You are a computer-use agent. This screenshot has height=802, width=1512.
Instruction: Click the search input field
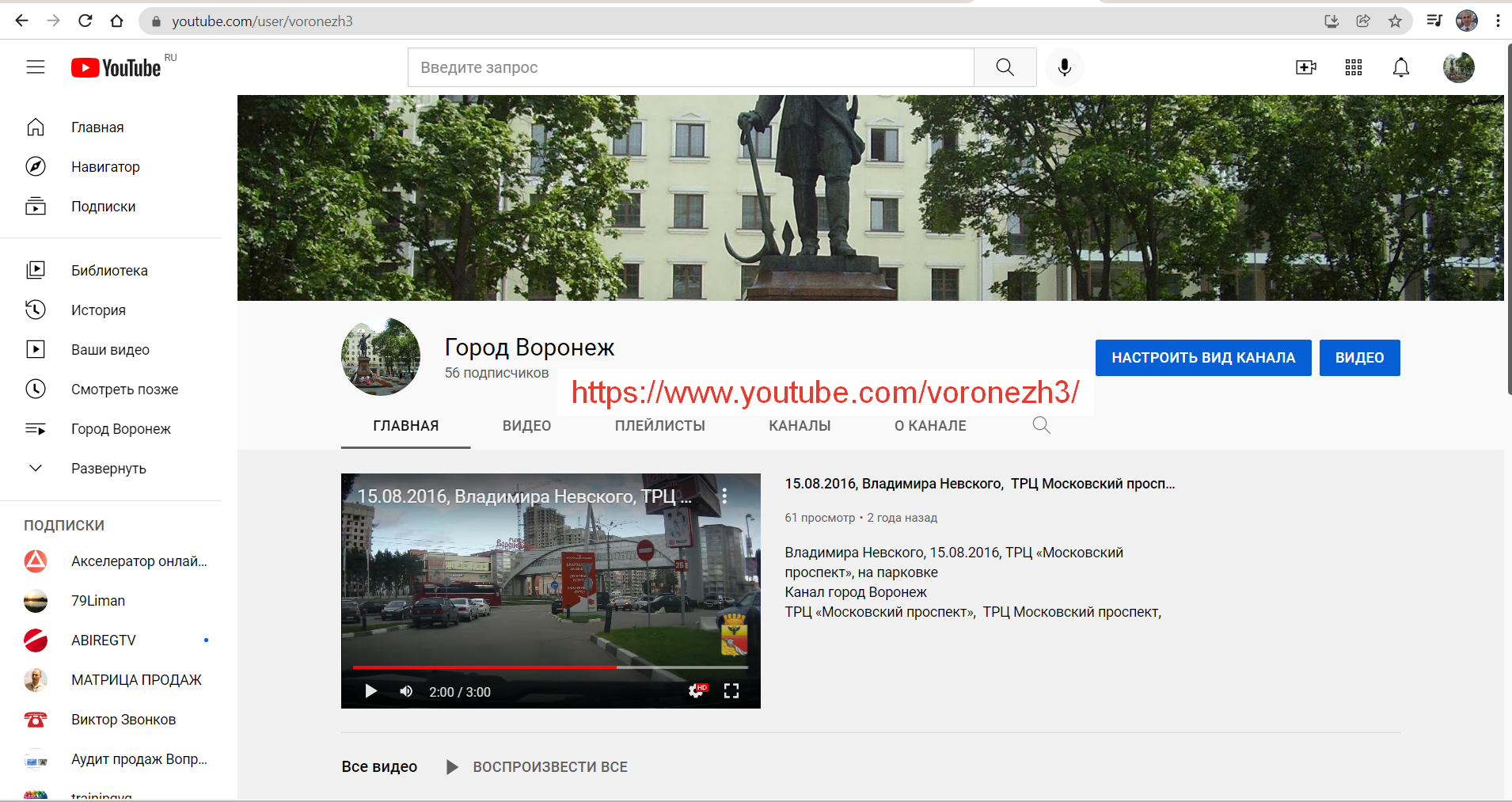[x=690, y=67]
